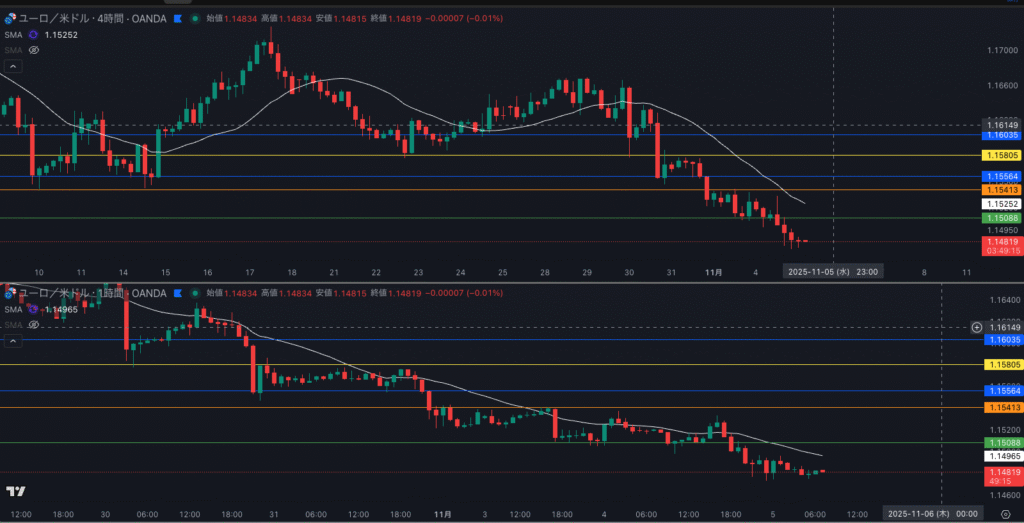The height and width of the screenshot is (523, 1024).
Task: Click the TradingView logo in lower chart
Action: coord(15,491)
